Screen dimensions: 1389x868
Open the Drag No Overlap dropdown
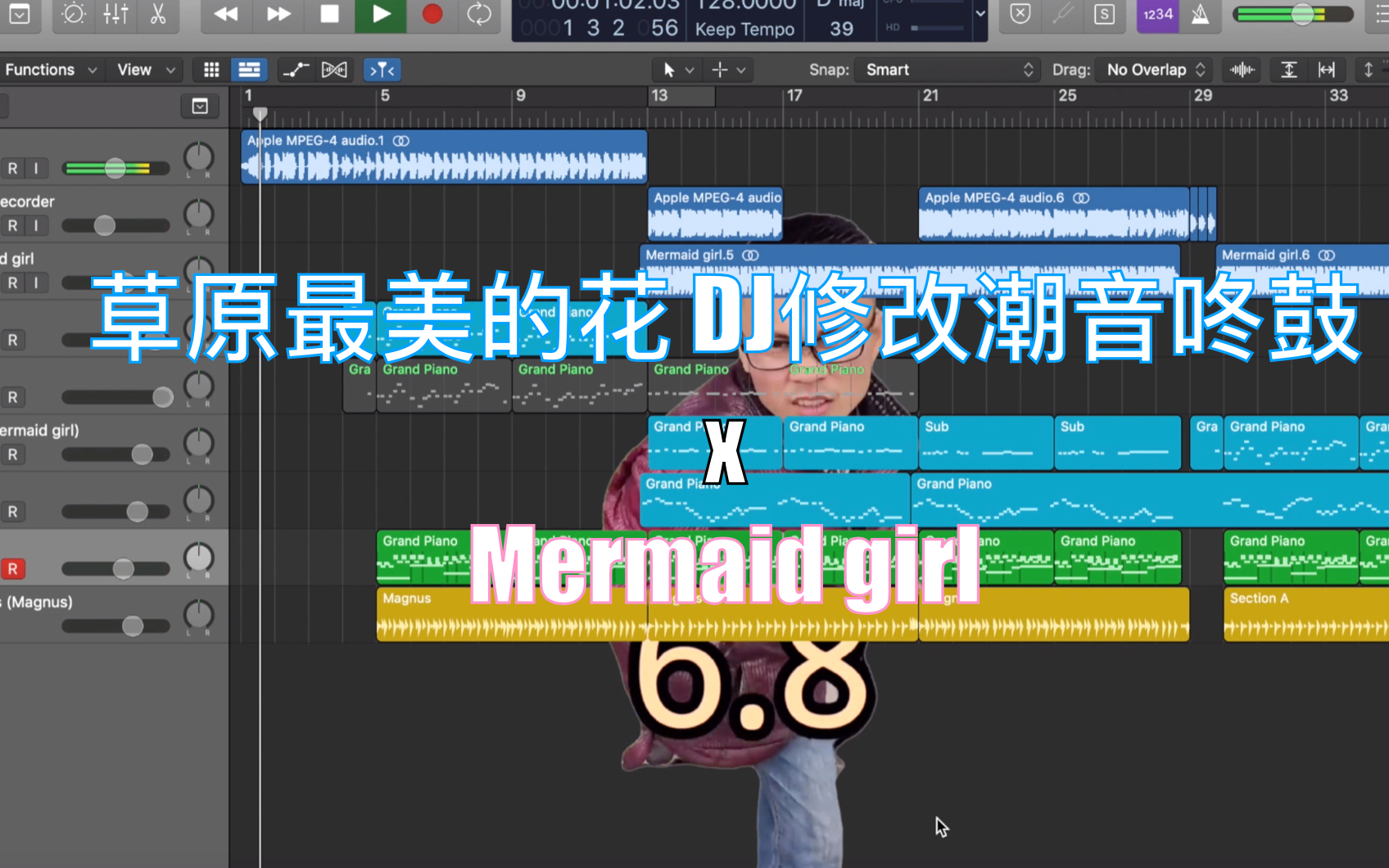[x=1154, y=70]
